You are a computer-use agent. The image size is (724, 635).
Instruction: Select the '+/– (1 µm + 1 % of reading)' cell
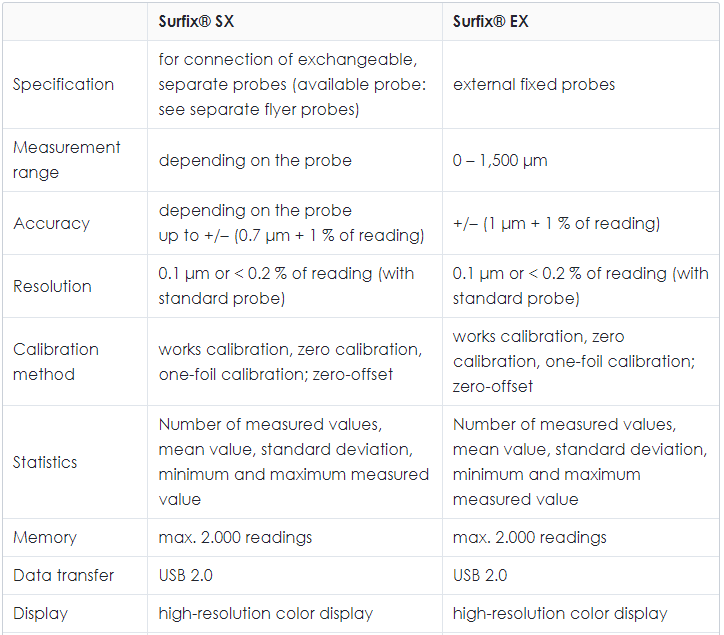tap(556, 224)
